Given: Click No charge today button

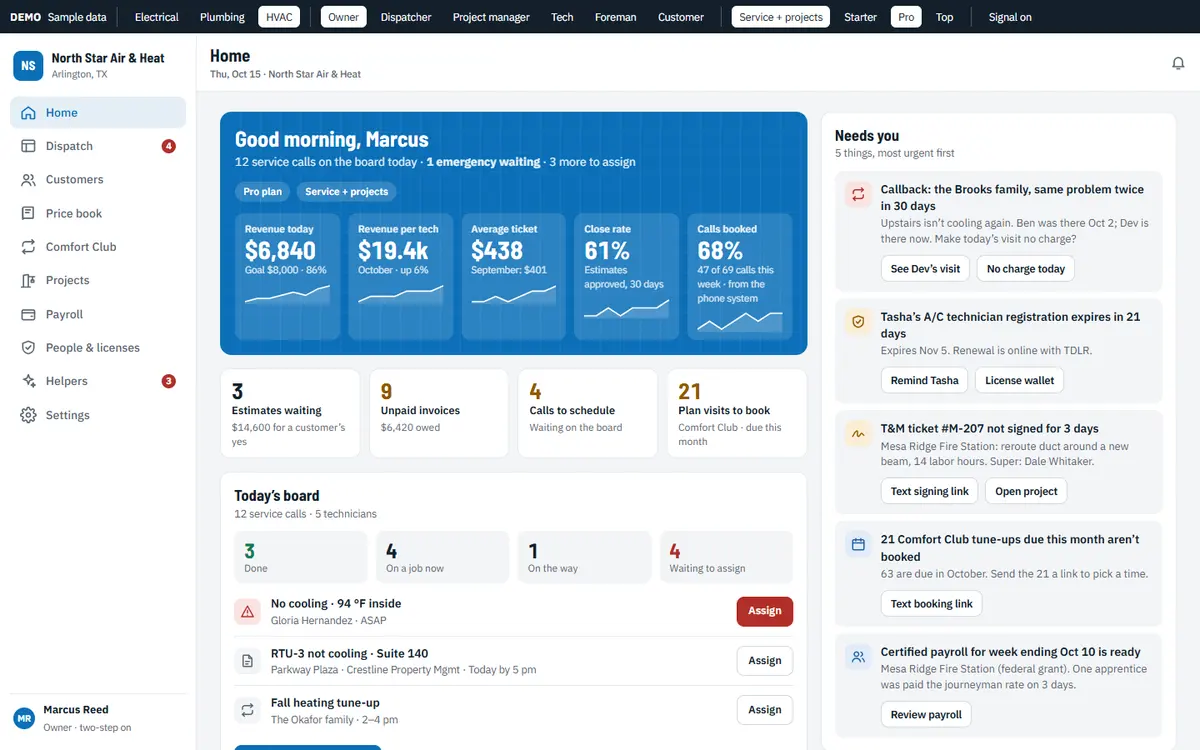Looking at the screenshot, I should pos(1026,268).
